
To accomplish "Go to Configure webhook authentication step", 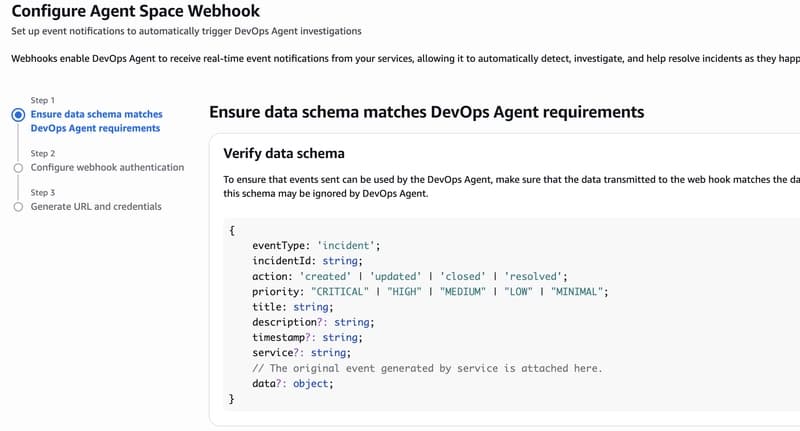I will [x=107, y=167].
